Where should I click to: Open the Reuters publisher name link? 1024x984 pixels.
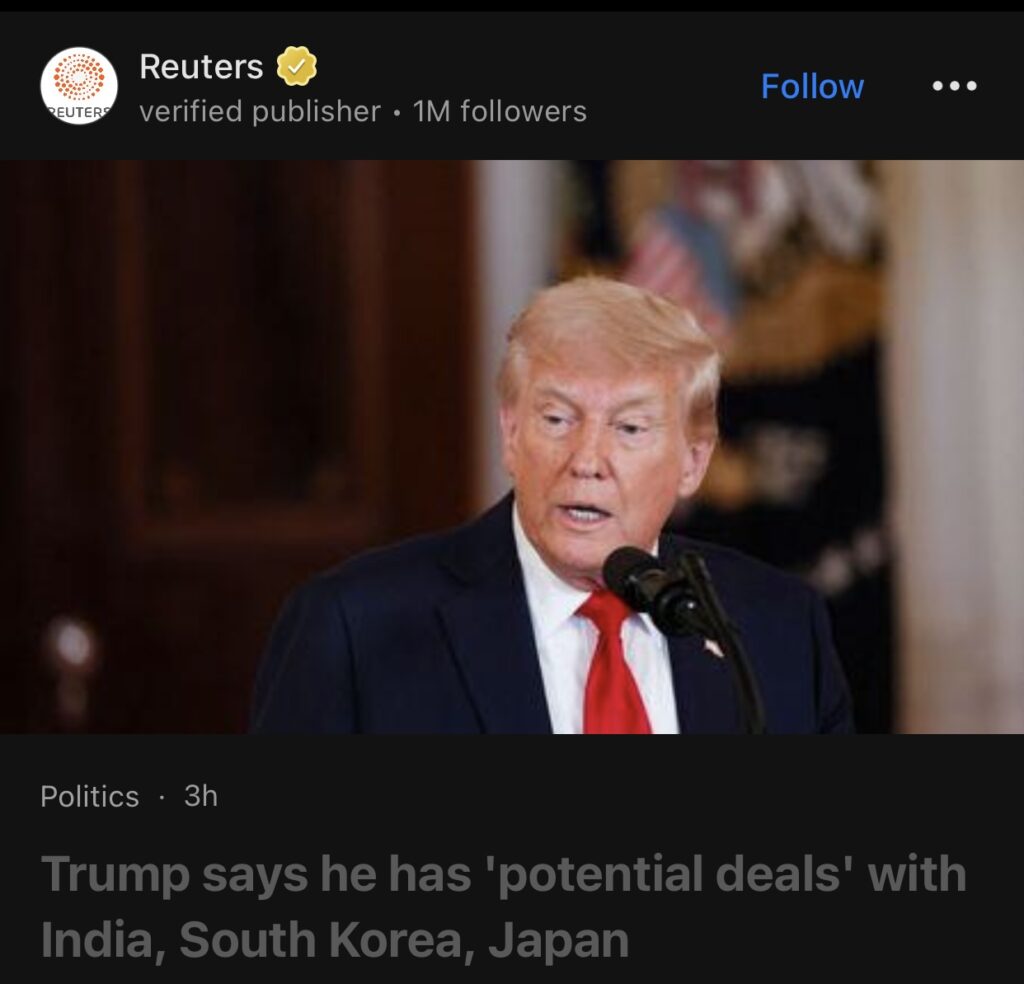click(x=201, y=67)
